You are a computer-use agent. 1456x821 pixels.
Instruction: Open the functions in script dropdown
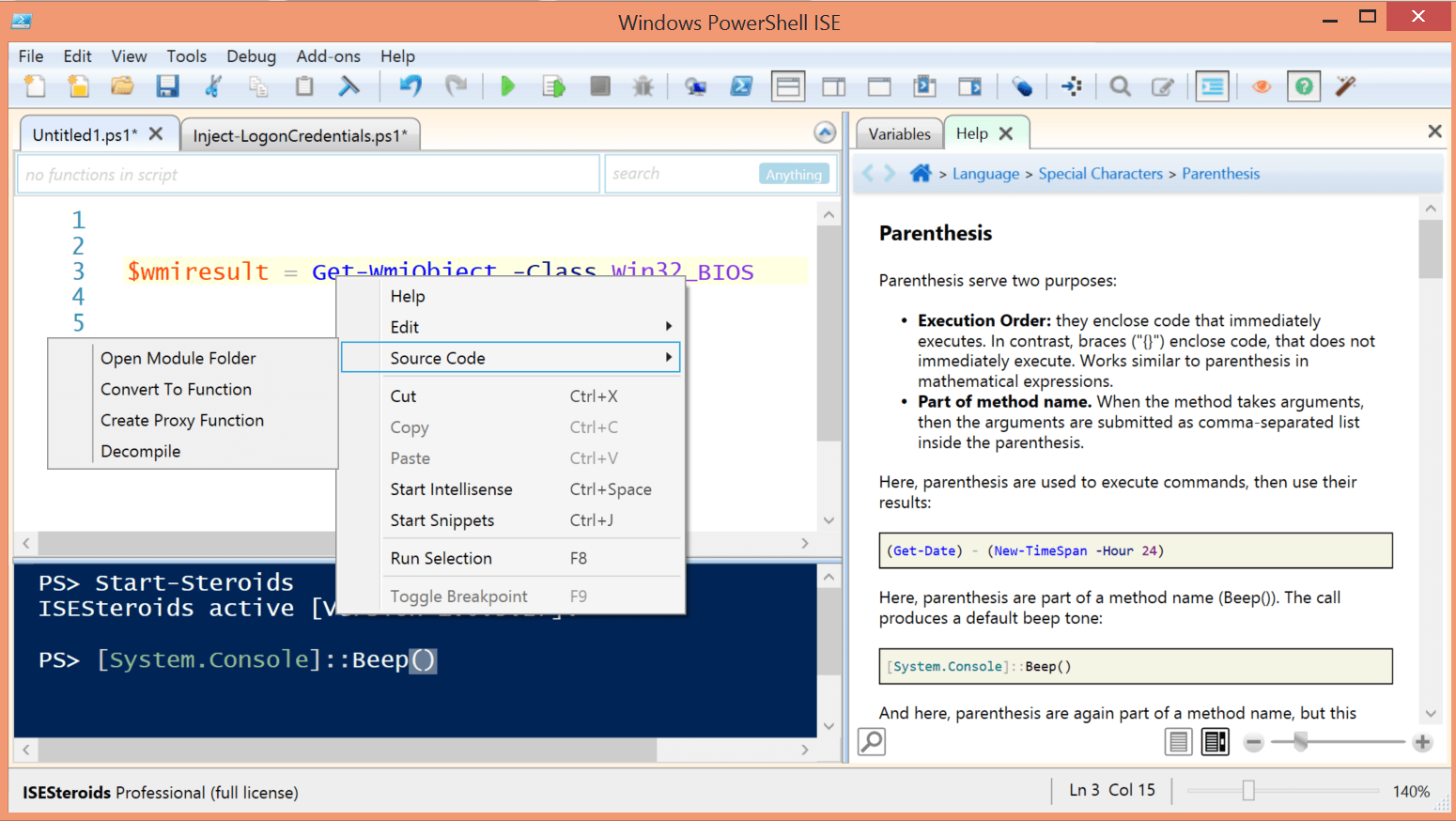click(308, 175)
